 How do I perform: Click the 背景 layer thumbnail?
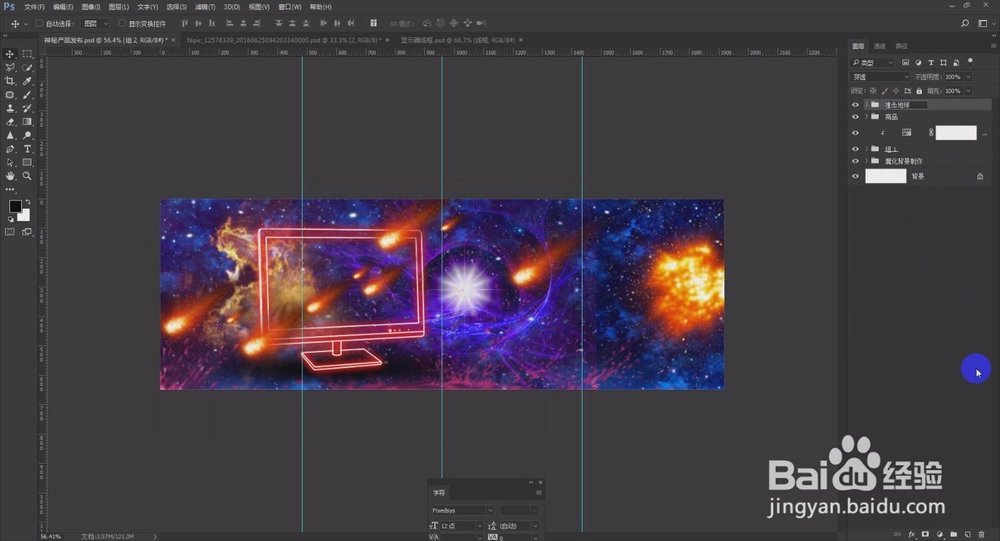click(885, 176)
